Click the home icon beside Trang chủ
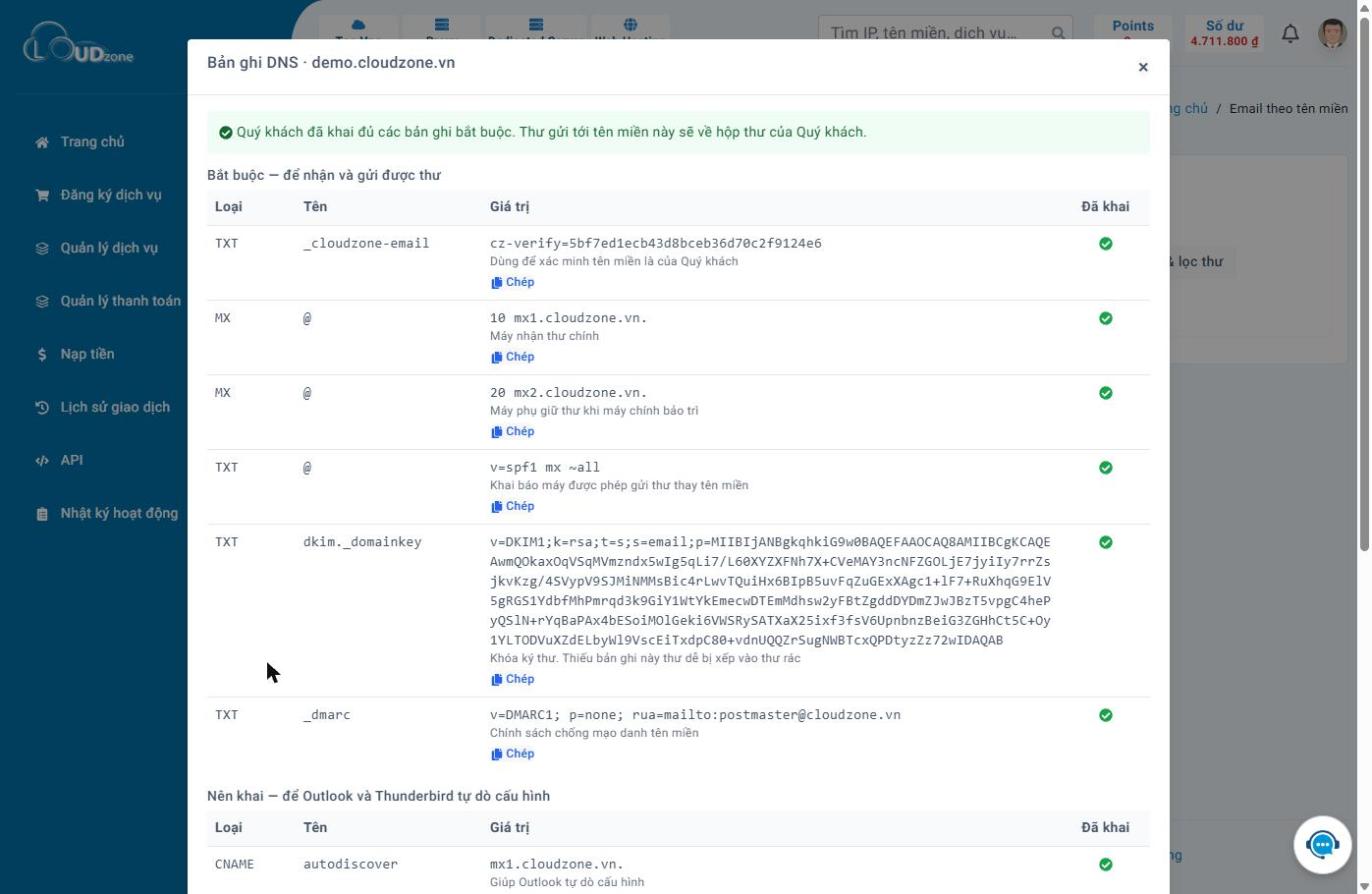Viewport: 1372px width, 894px height. [42, 142]
